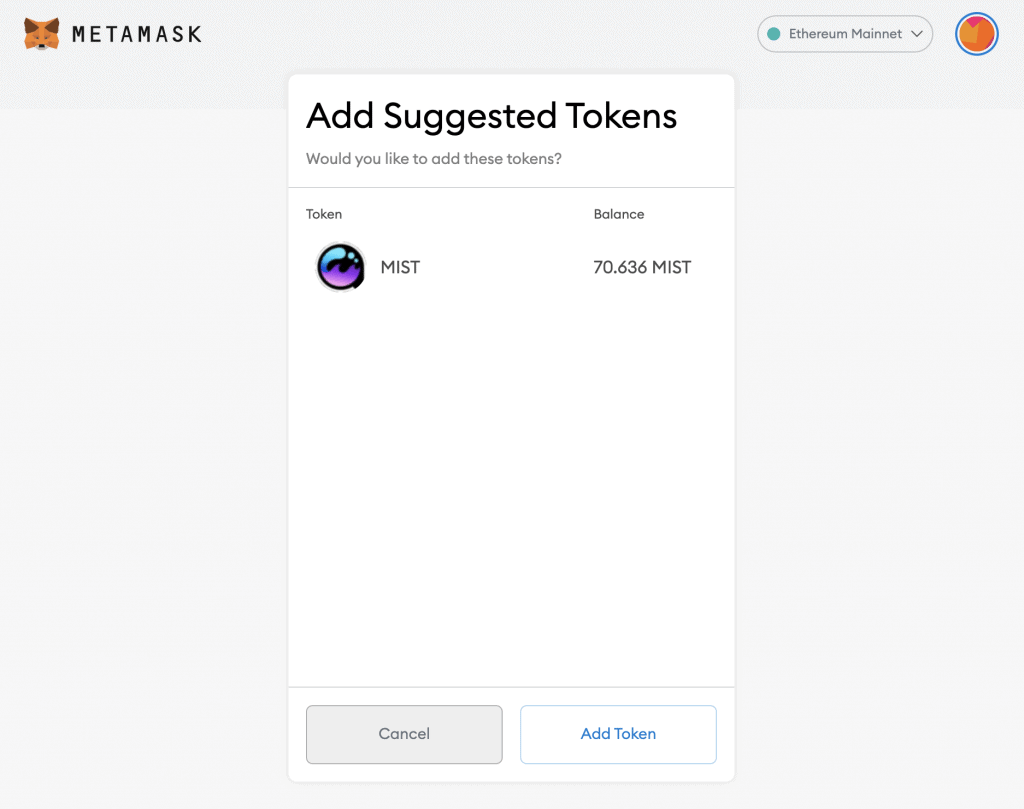Click the MIST token logo icon
Viewport: 1024px width, 809px height.
[x=340, y=267]
